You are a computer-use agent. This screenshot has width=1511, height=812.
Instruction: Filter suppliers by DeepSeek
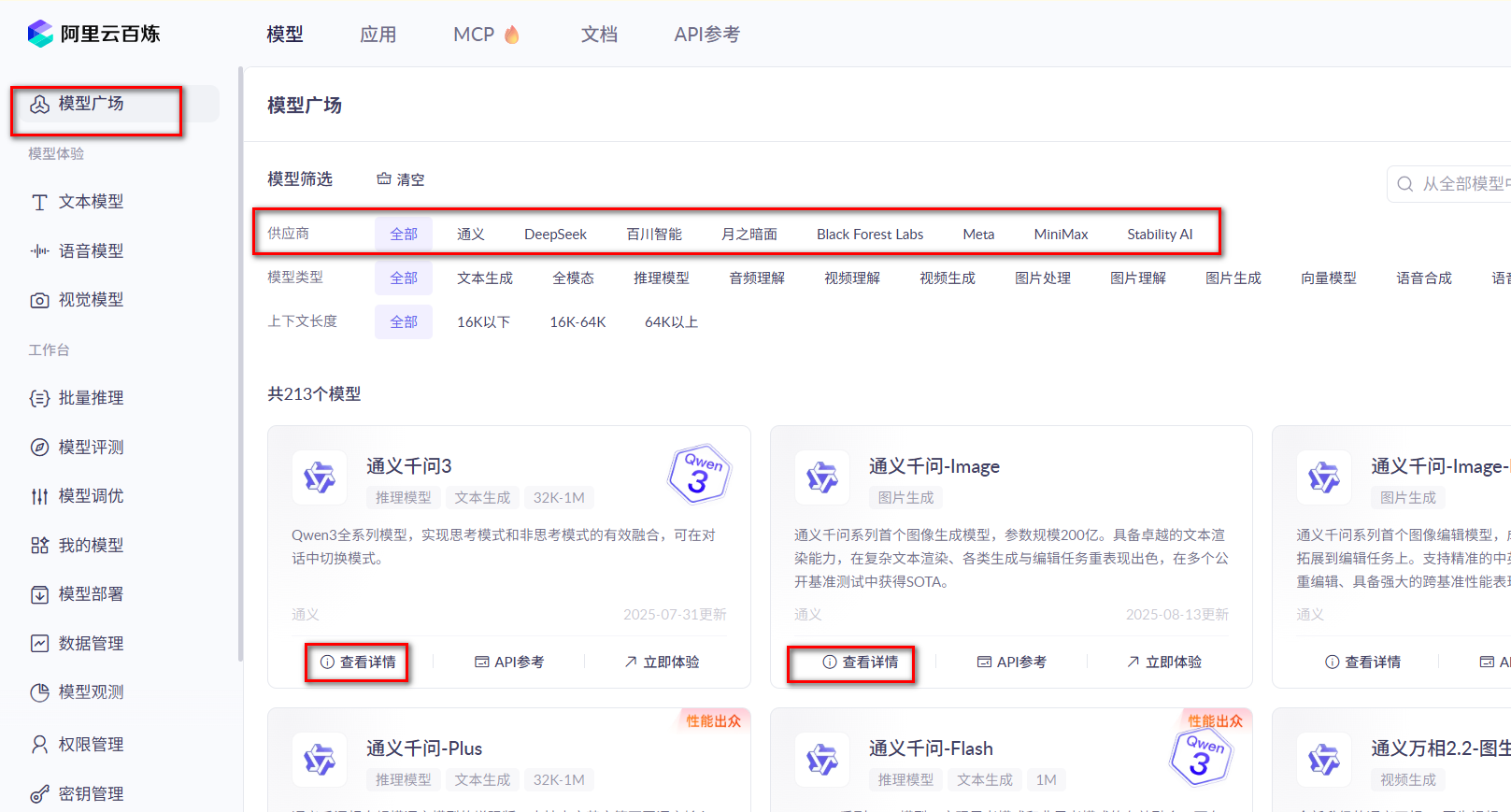[556, 234]
